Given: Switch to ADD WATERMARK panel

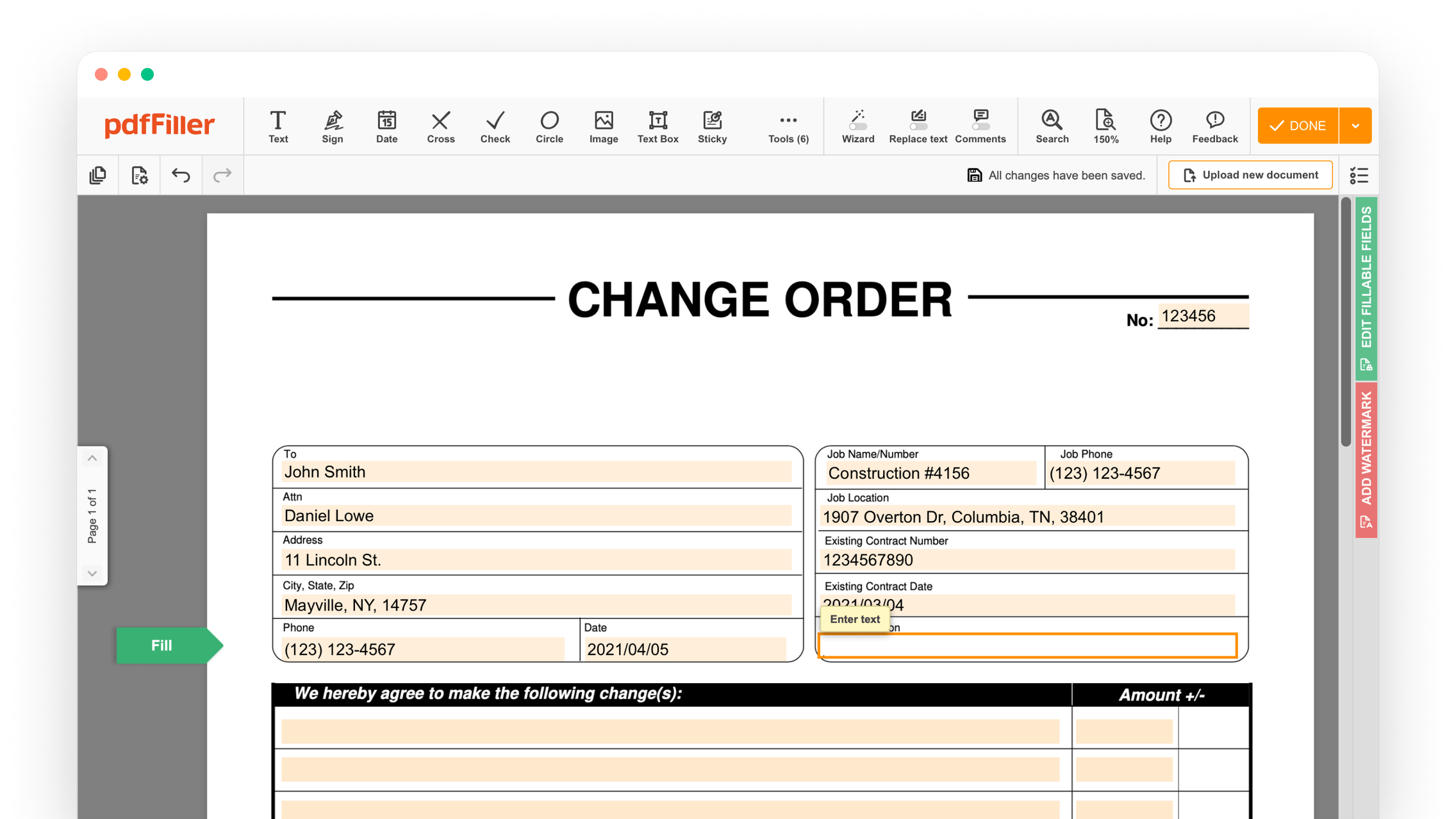Looking at the screenshot, I should pos(1366,455).
